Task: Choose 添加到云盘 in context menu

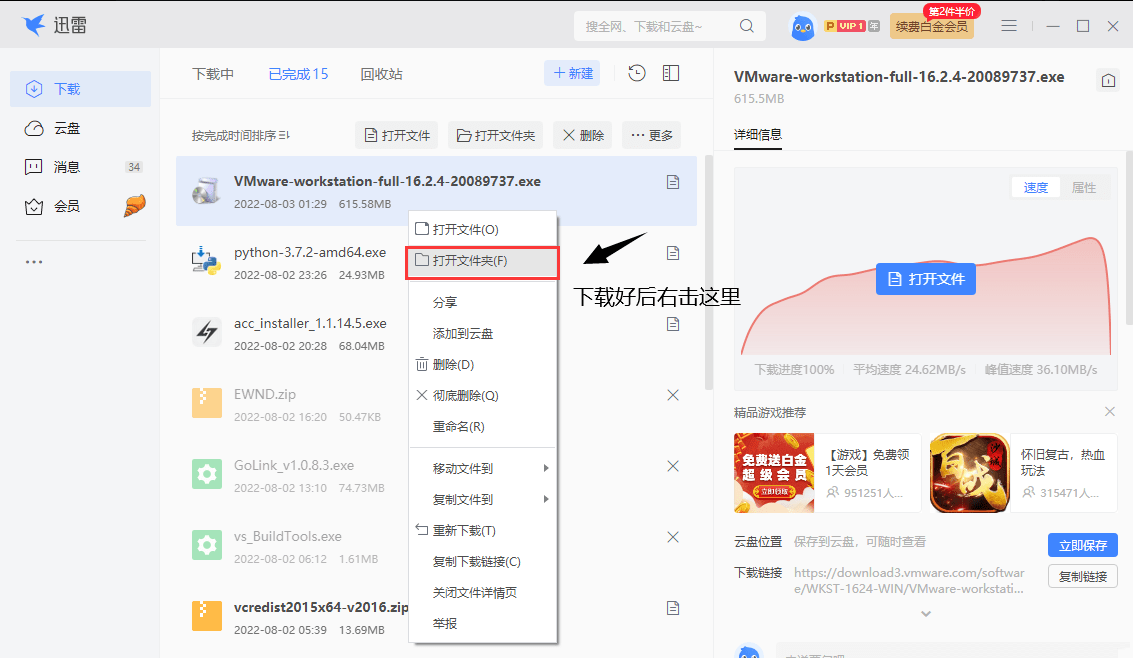Action: coord(483,333)
